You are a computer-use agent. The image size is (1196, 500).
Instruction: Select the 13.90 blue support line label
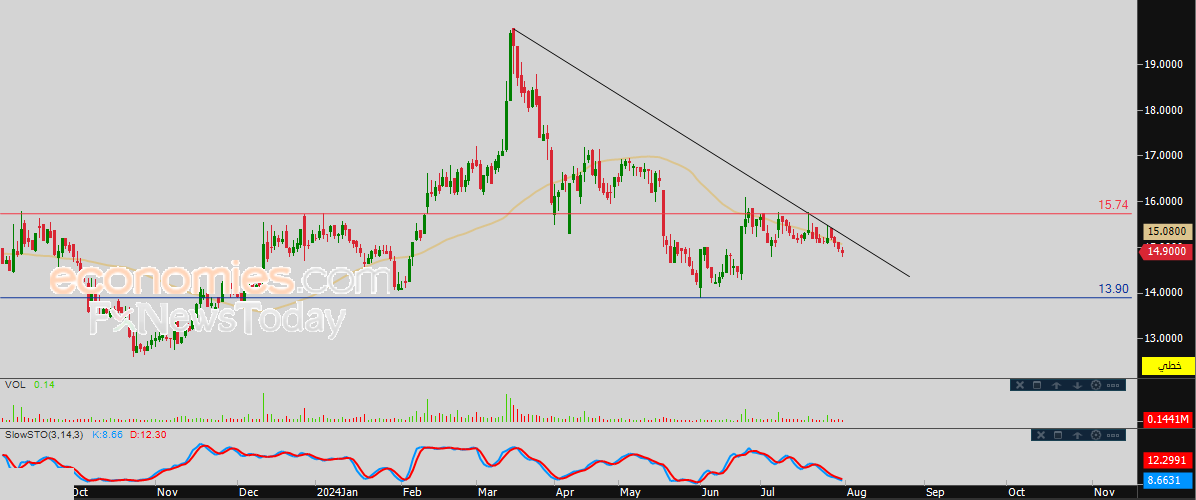1113,288
